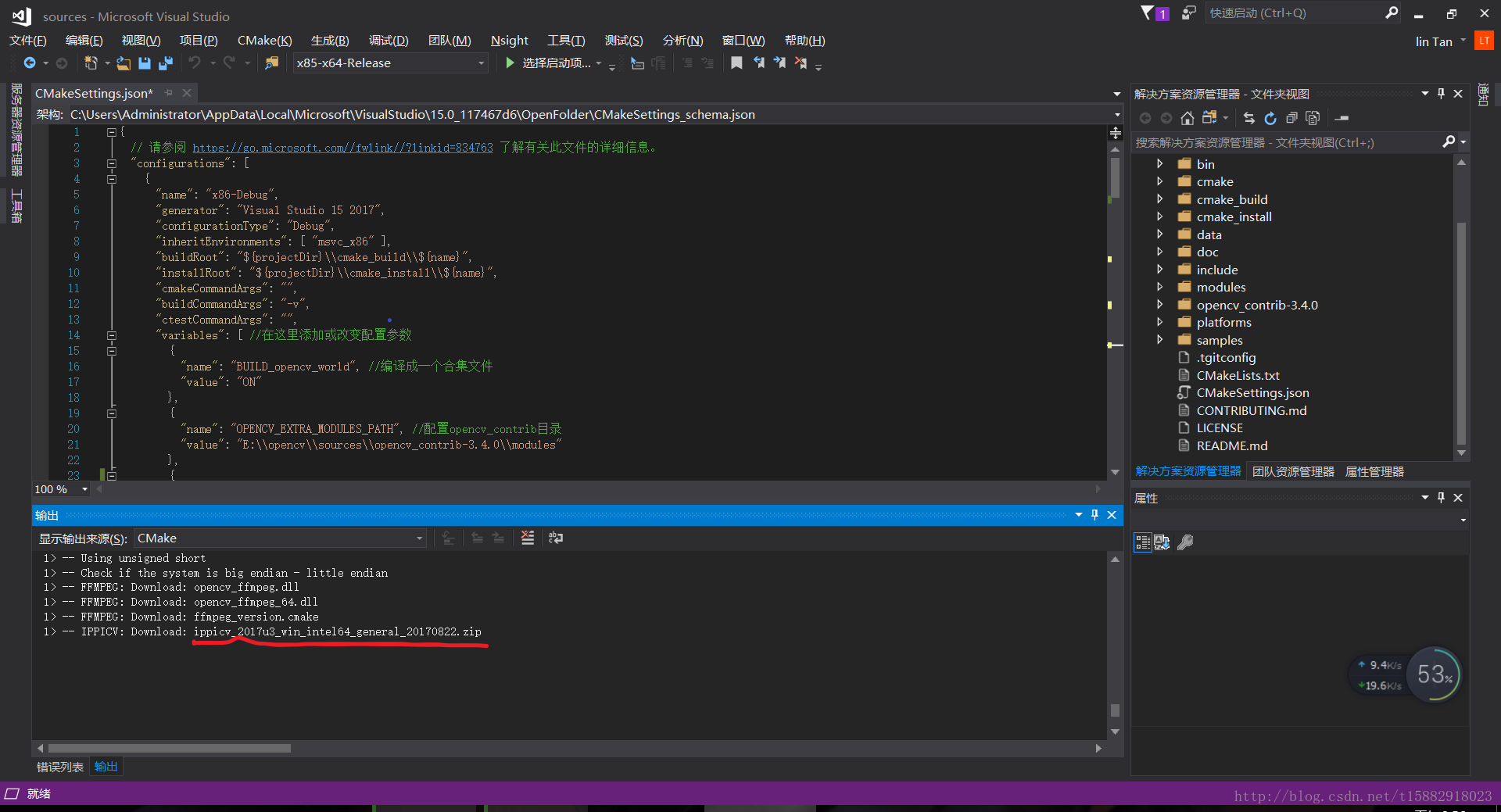1501x812 pixels.
Task: Clear all output with the clear icon
Action: [x=528, y=538]
